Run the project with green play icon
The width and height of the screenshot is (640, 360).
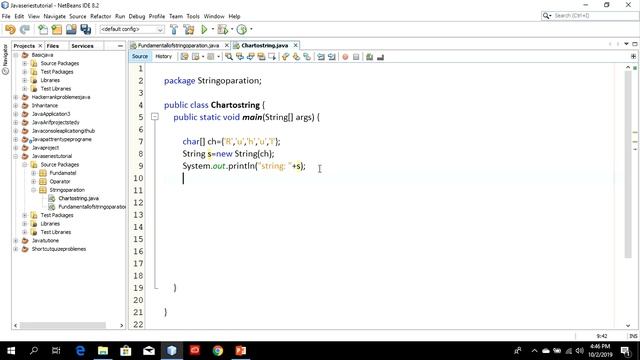(x=204, y=29)
